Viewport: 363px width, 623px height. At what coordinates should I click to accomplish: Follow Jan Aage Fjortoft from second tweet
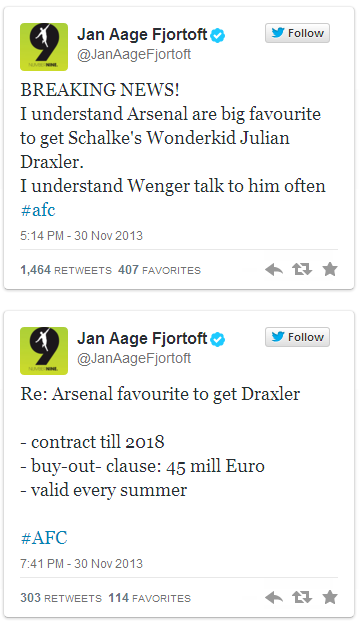coord(297,337)
